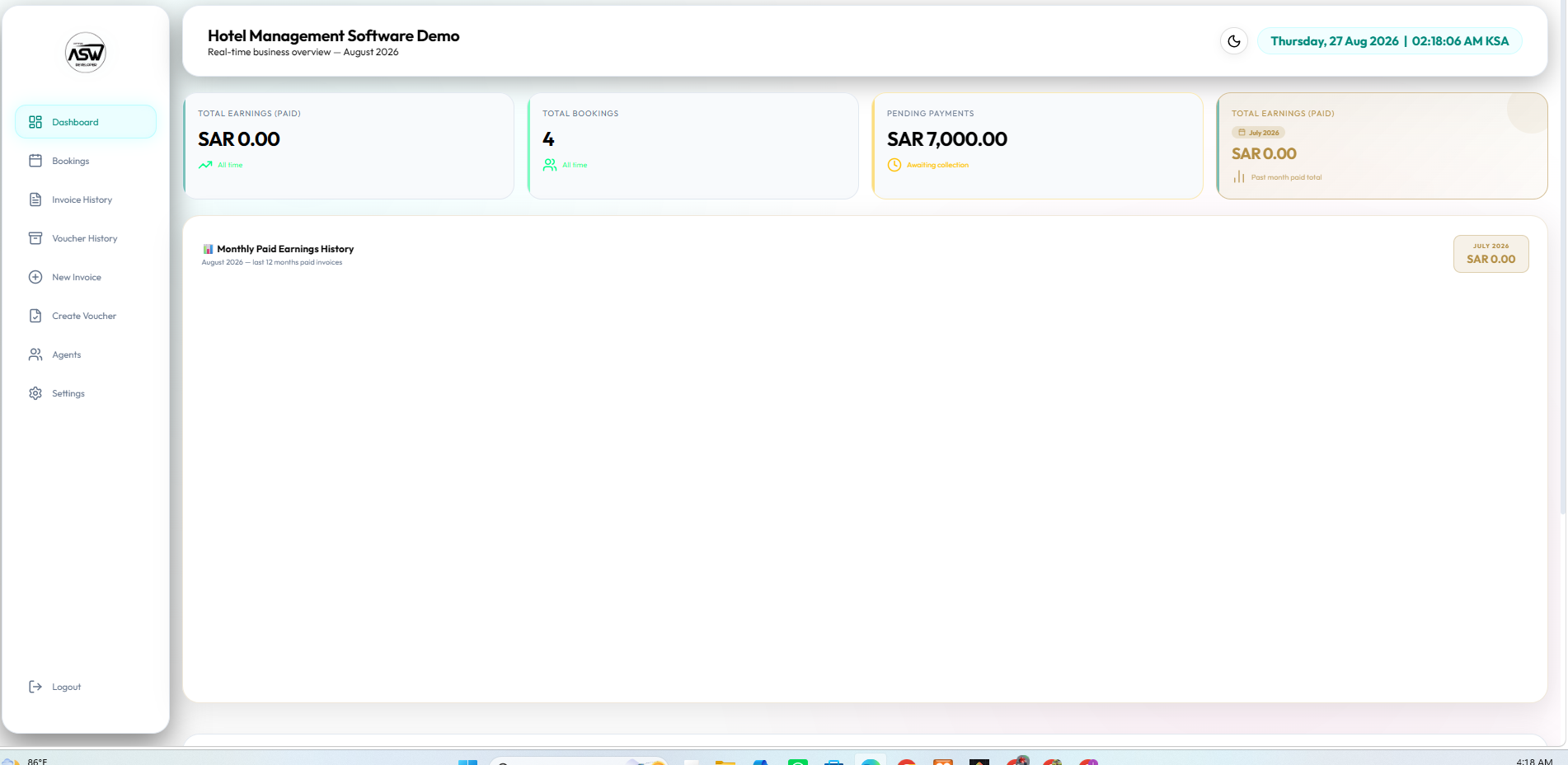Click the PENDING PAYMENTS card heading

[x=931, y=114]
